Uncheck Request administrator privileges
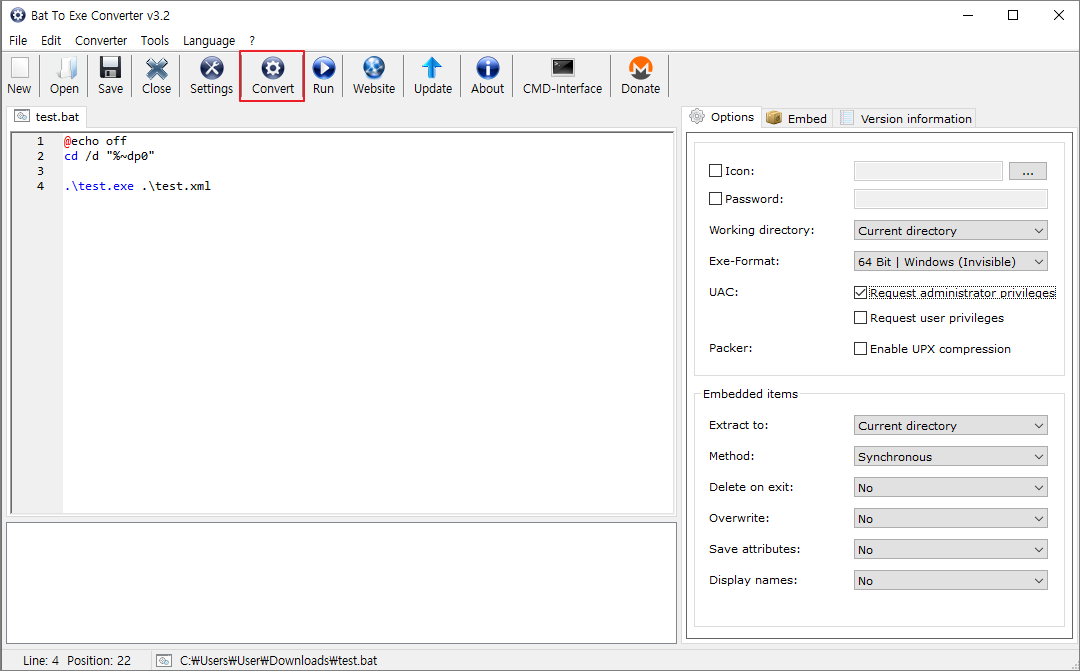This screenshot has width=1080, height=671. (x=860, y=293)
